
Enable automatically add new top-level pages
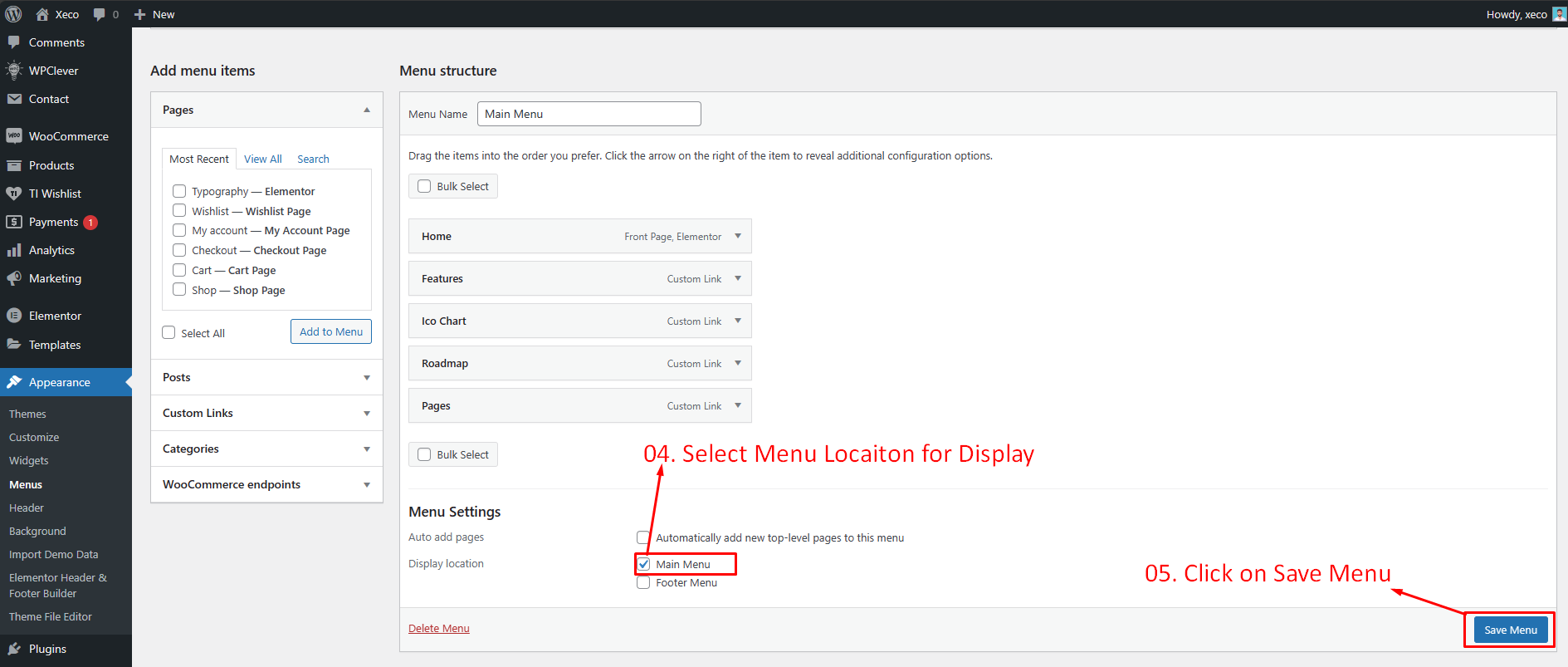click(643, 537)
